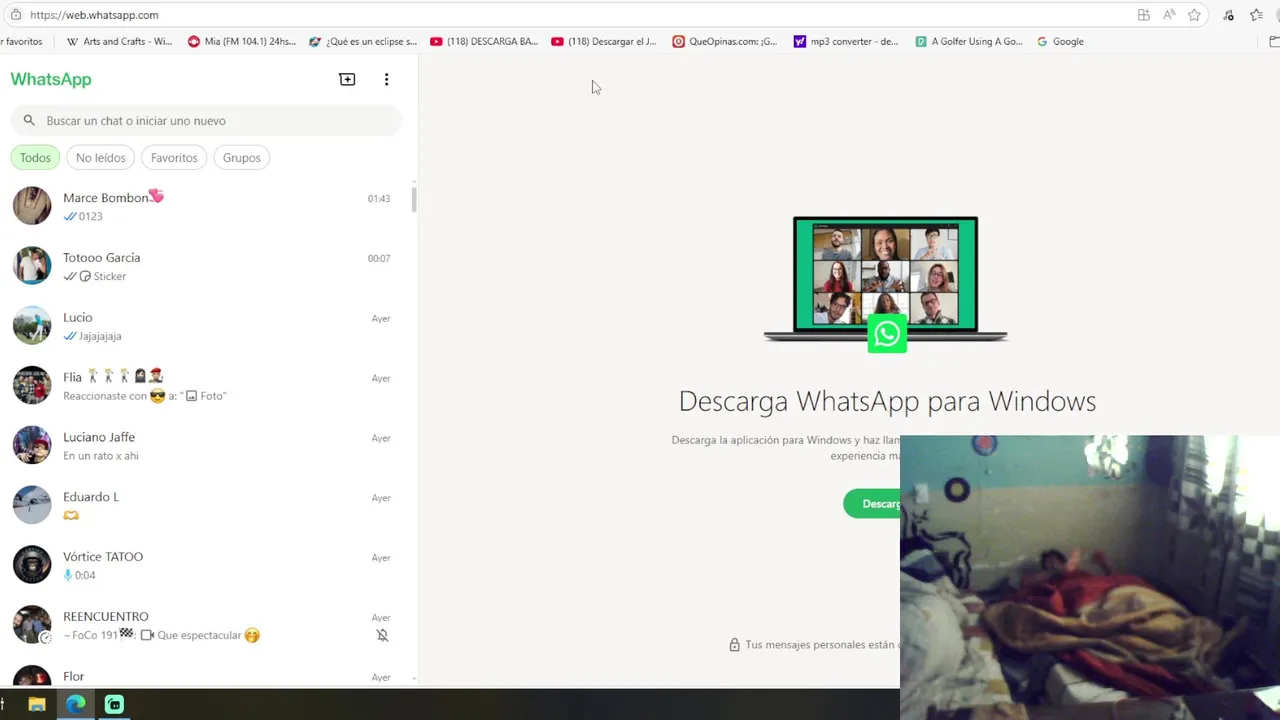Click the 'Sticker' preview under Totooo Garcia
This screenshot has height=720, width=1280.
(x=110, y=276)
